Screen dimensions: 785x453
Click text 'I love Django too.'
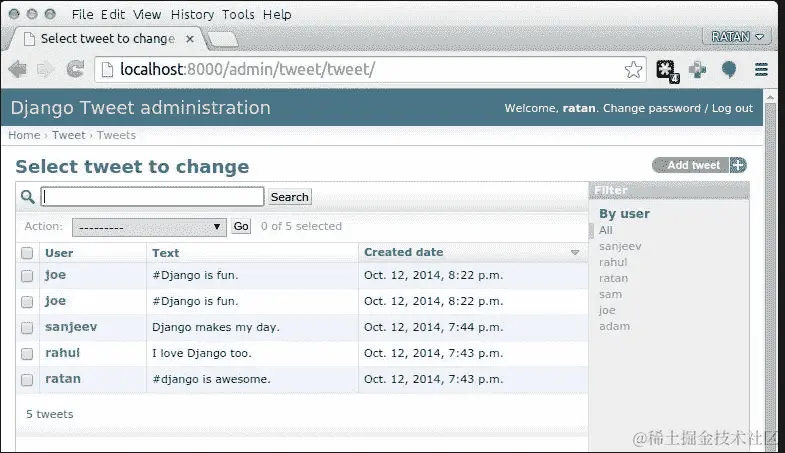pyautogui.click(x=202, y=353)
